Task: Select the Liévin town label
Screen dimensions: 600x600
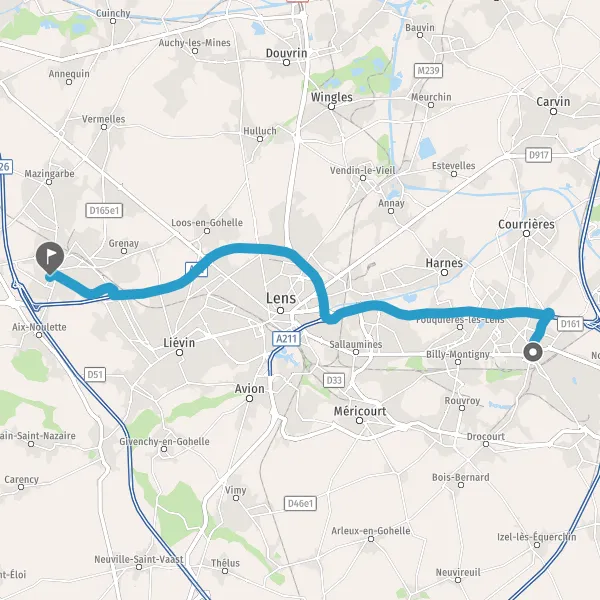Action: [179, 342]
